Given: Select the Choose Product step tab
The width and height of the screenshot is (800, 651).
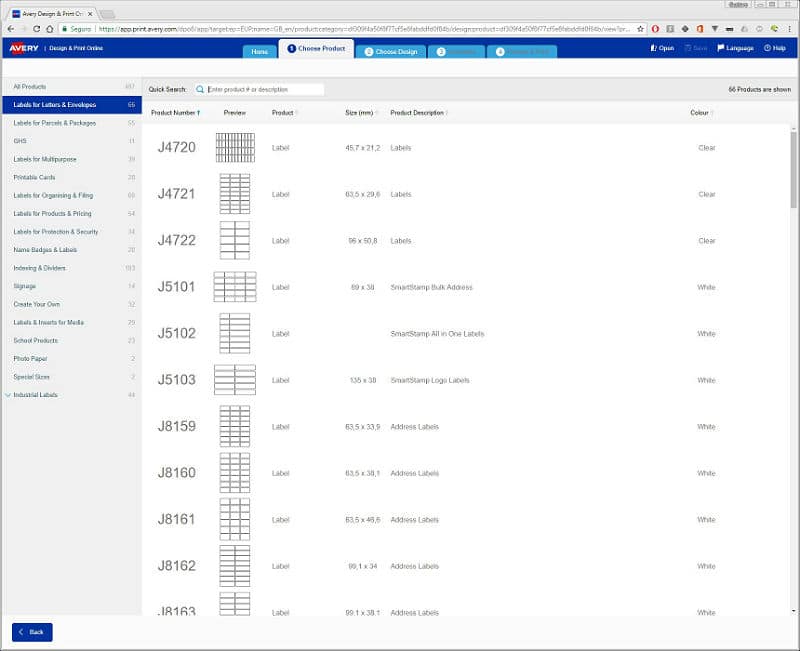Looking at the screenshot, I should coord(316,48).
